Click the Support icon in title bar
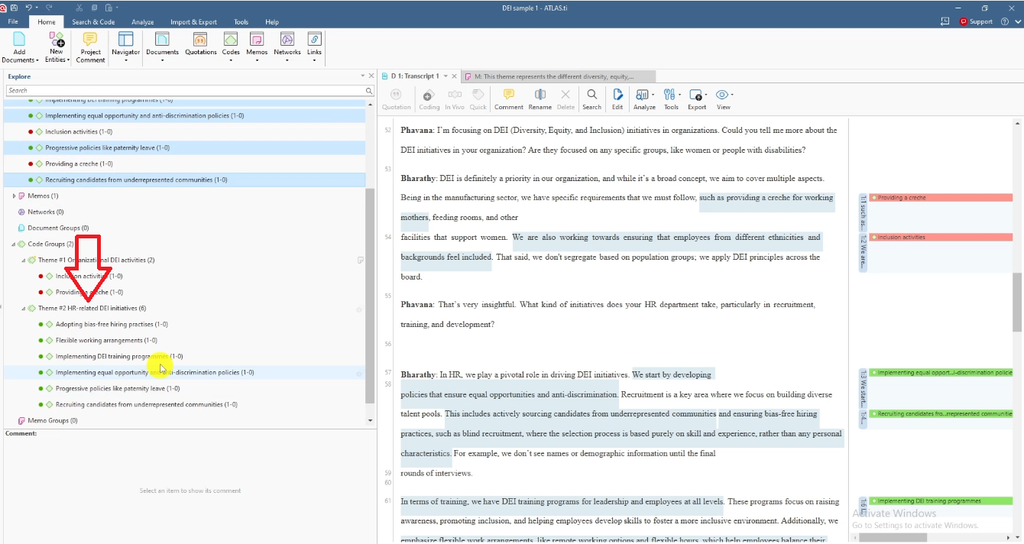The height and width of the screenshot is (544, 1024). (976, 22)
